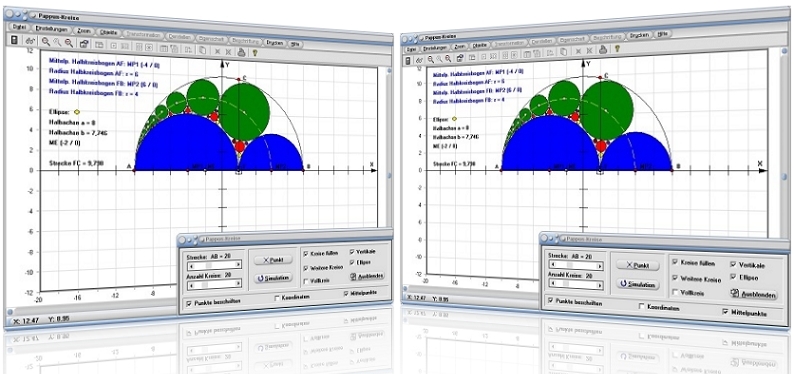
Task: Click the copy icon in left window toolbar
Action: coord(202,50)
